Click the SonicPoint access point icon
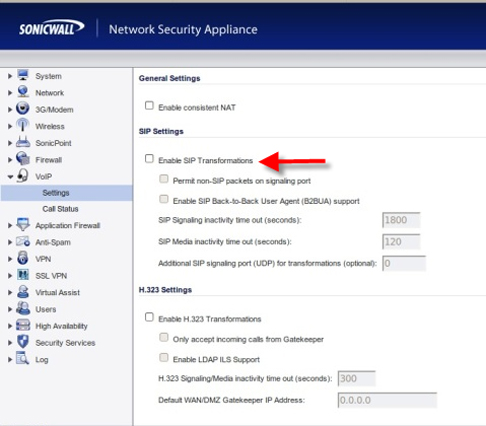The height and width of the screenshot is (426, 486). [x=23, y=142]
